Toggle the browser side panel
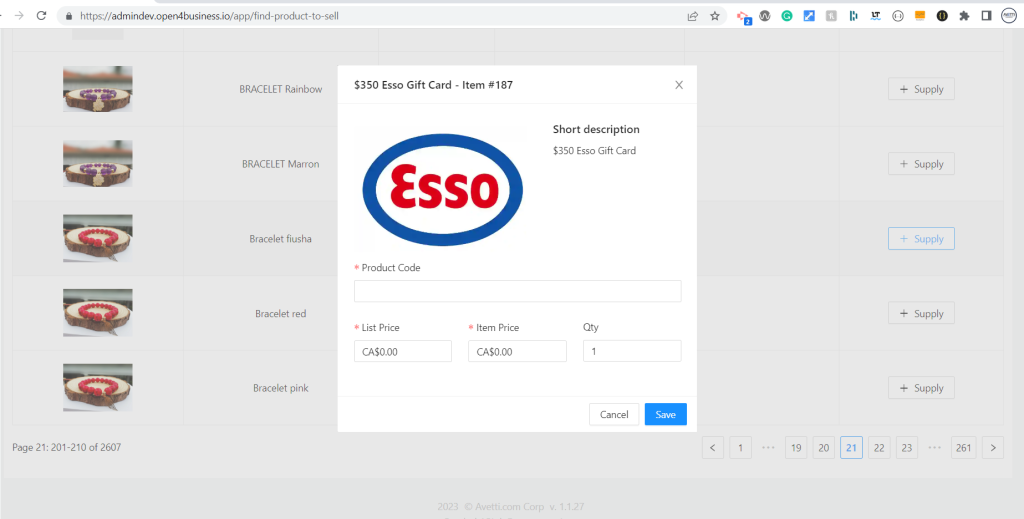This screenshot has width=1024, height=519. (x=986, y=16)
